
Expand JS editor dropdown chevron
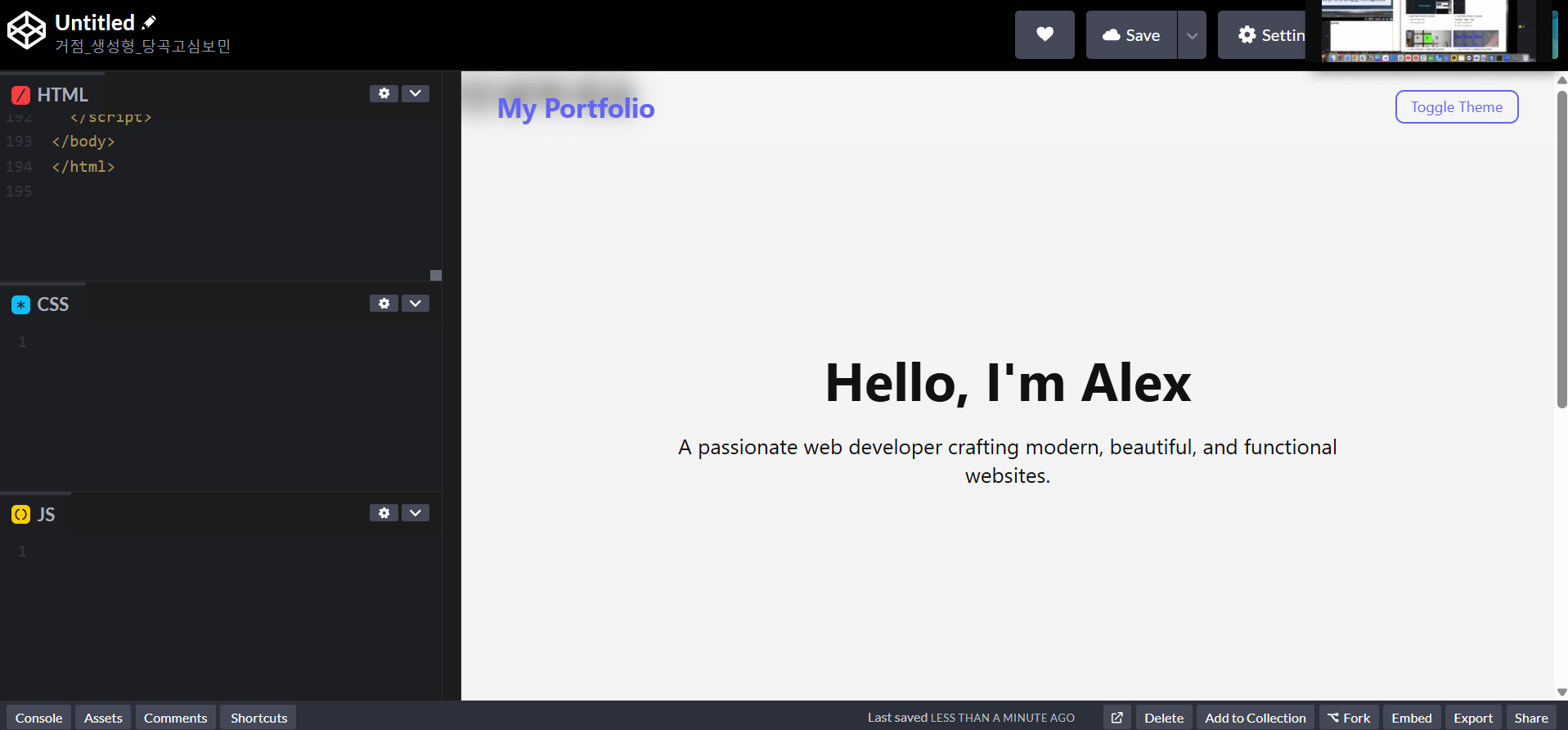click(x=416, y=513)
